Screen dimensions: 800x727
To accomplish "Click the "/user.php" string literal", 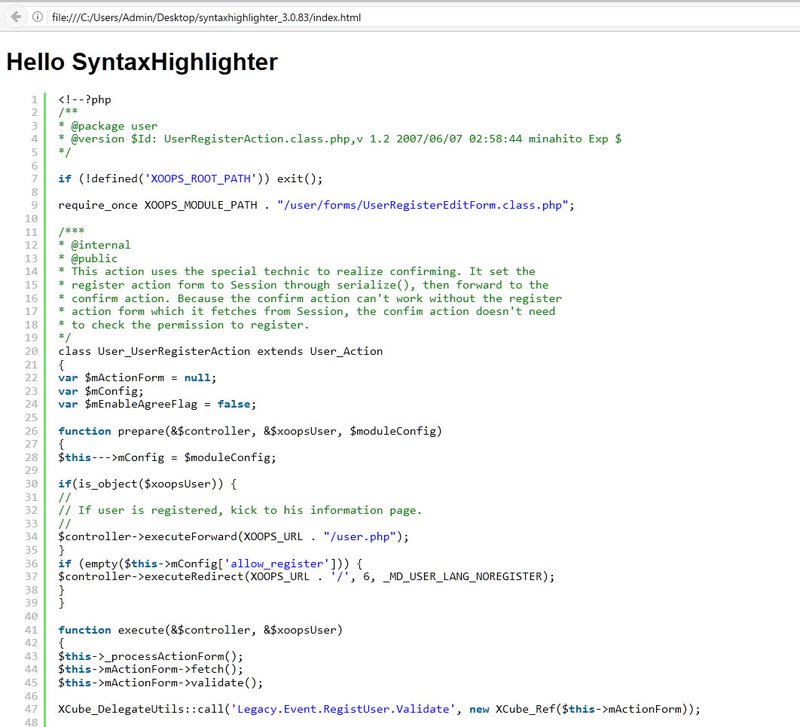I will [360, 537].
